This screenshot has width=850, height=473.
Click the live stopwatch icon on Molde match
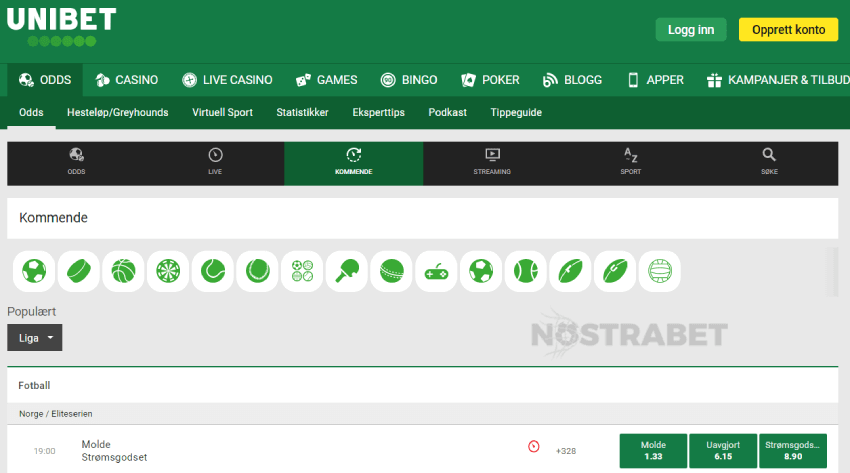(x=534, y=446)
